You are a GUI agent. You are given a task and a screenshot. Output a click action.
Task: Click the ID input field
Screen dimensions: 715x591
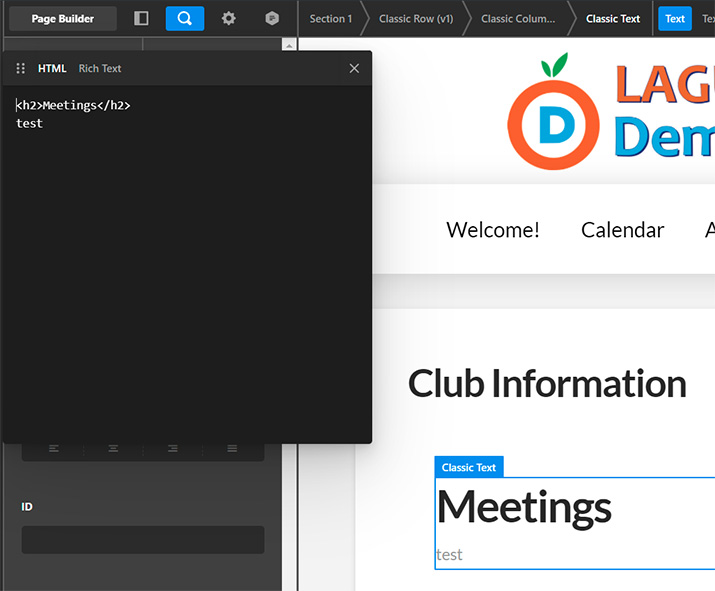pos(143,540)
